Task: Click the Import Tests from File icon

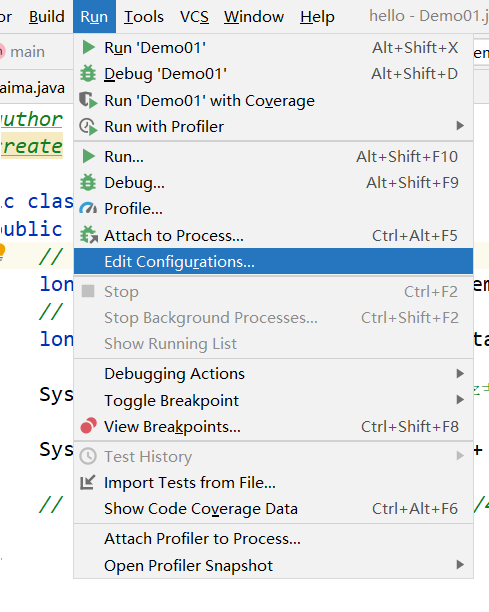Action: coord(87,482)
